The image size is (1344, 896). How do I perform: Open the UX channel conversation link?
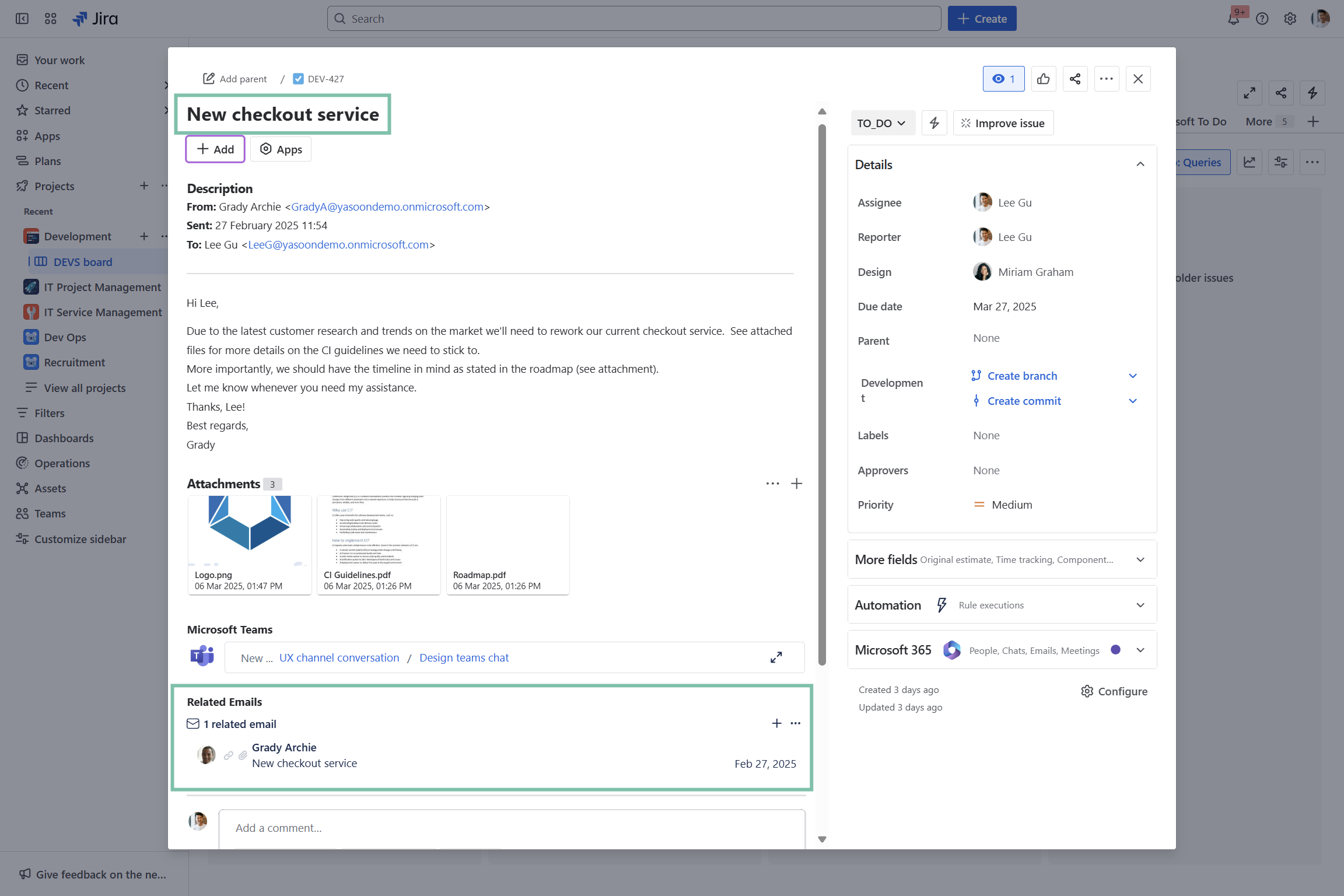point(339,657)
